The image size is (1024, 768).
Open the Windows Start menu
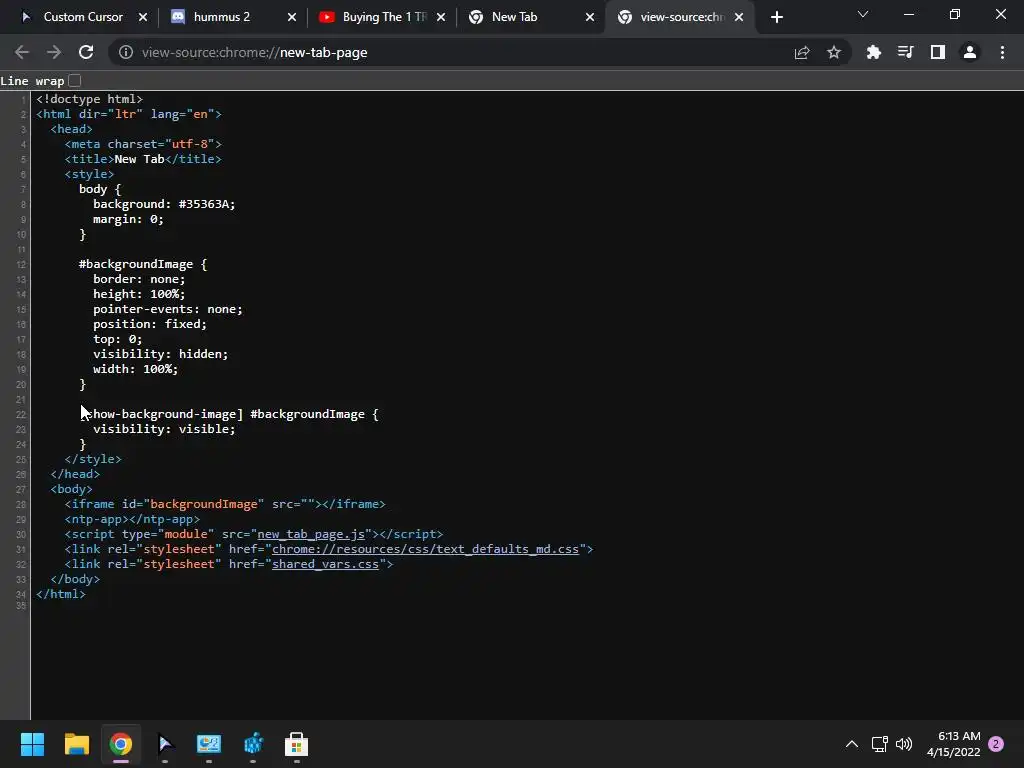[x=32, y=744]
